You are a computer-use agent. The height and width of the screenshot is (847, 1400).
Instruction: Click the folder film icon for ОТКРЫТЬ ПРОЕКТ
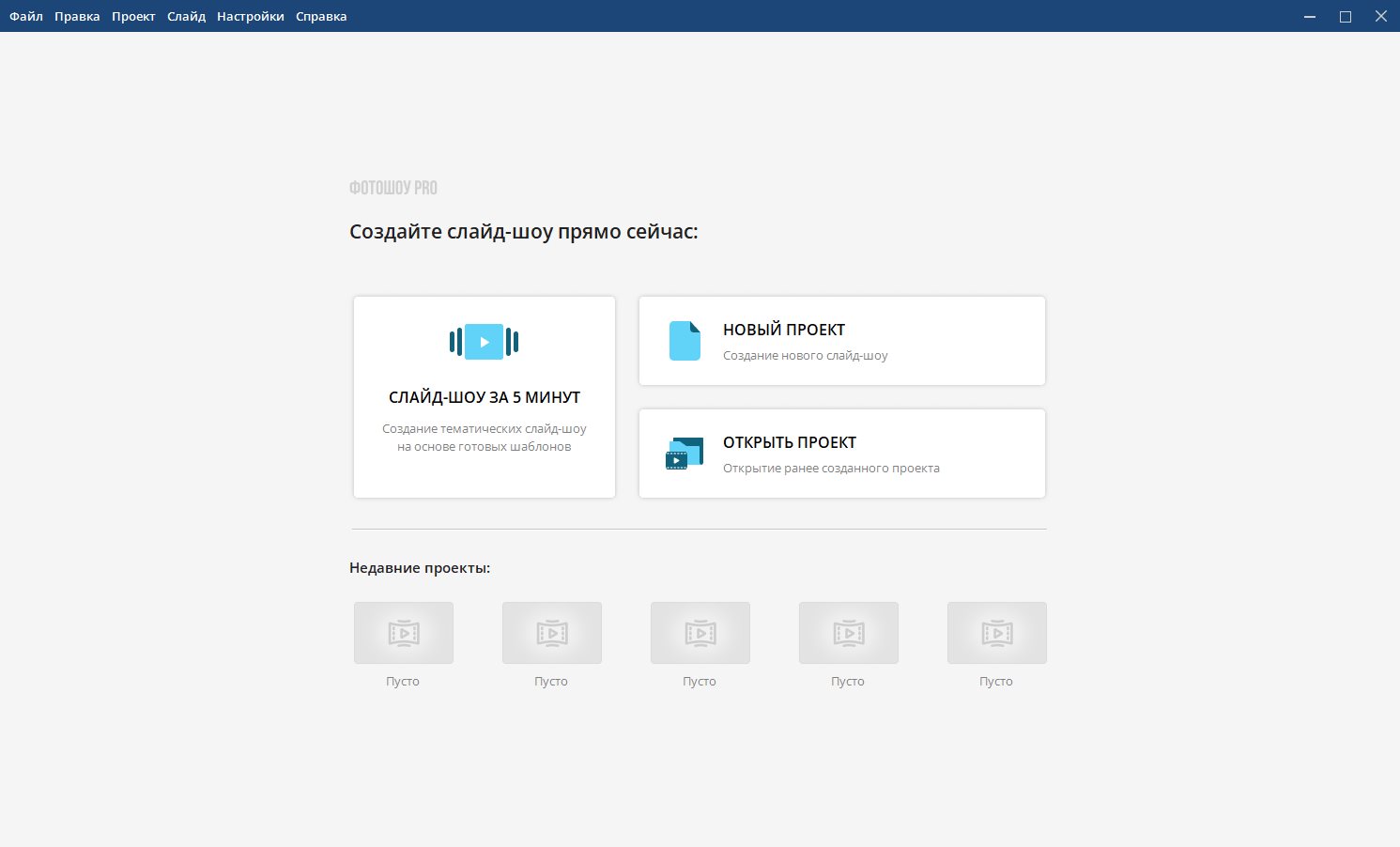(685, 454)
